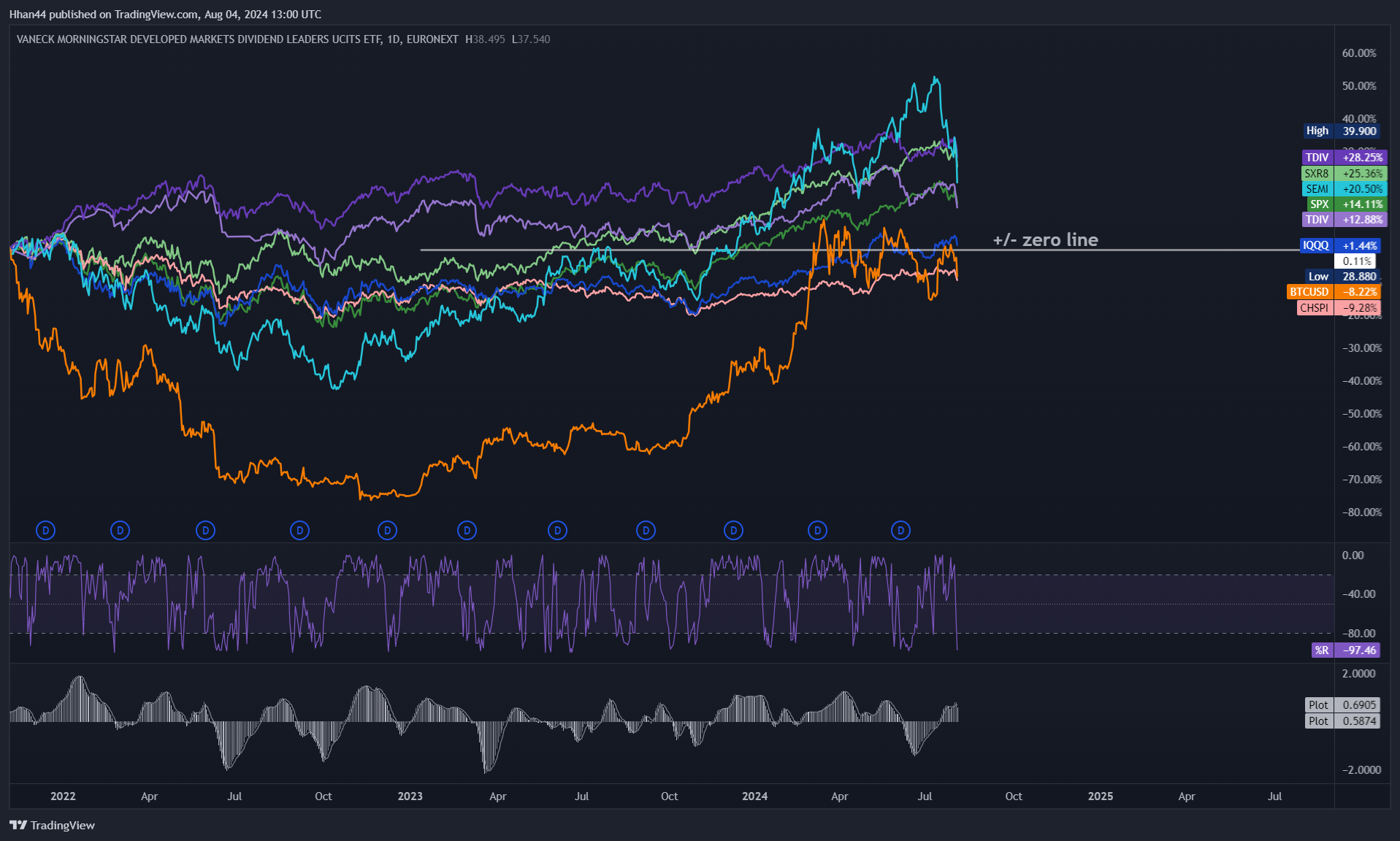Viewport: 1400px width, 841px height.
Task: Click the dividend marker before Jul 2022
Action: pos(205,531)
